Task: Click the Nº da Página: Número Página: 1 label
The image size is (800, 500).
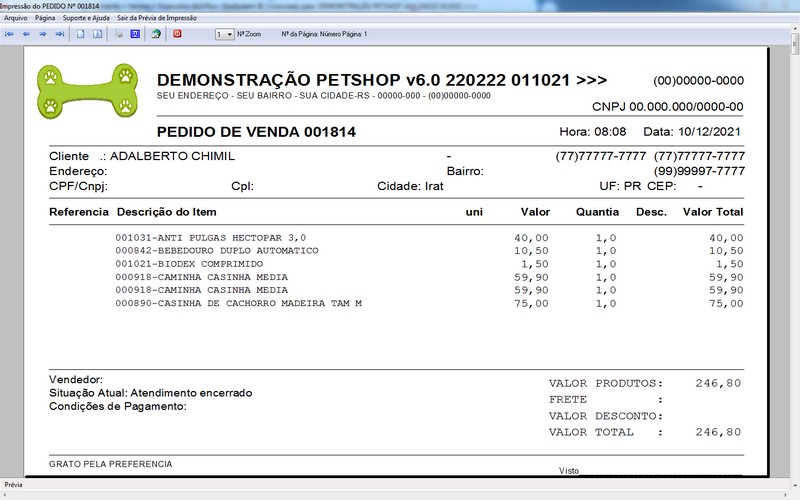Action: pyautogui.click(x=324, y=34)
